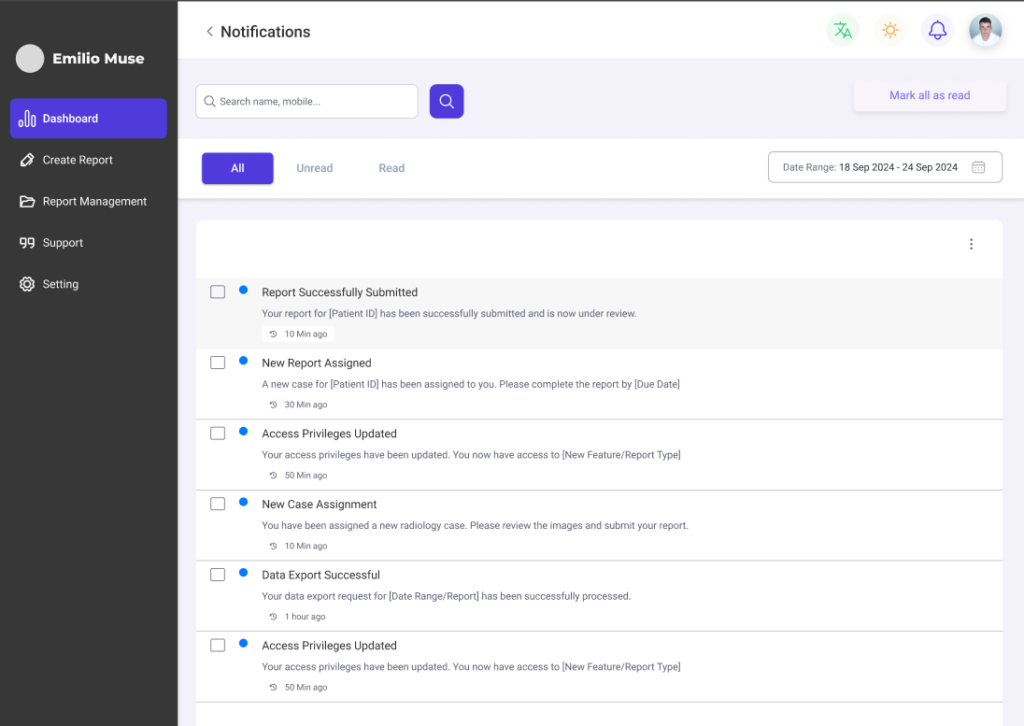Toggle the sun light-mode icon
The height and width of the screenshot is (726, 1024).
[x=890, y=30]
